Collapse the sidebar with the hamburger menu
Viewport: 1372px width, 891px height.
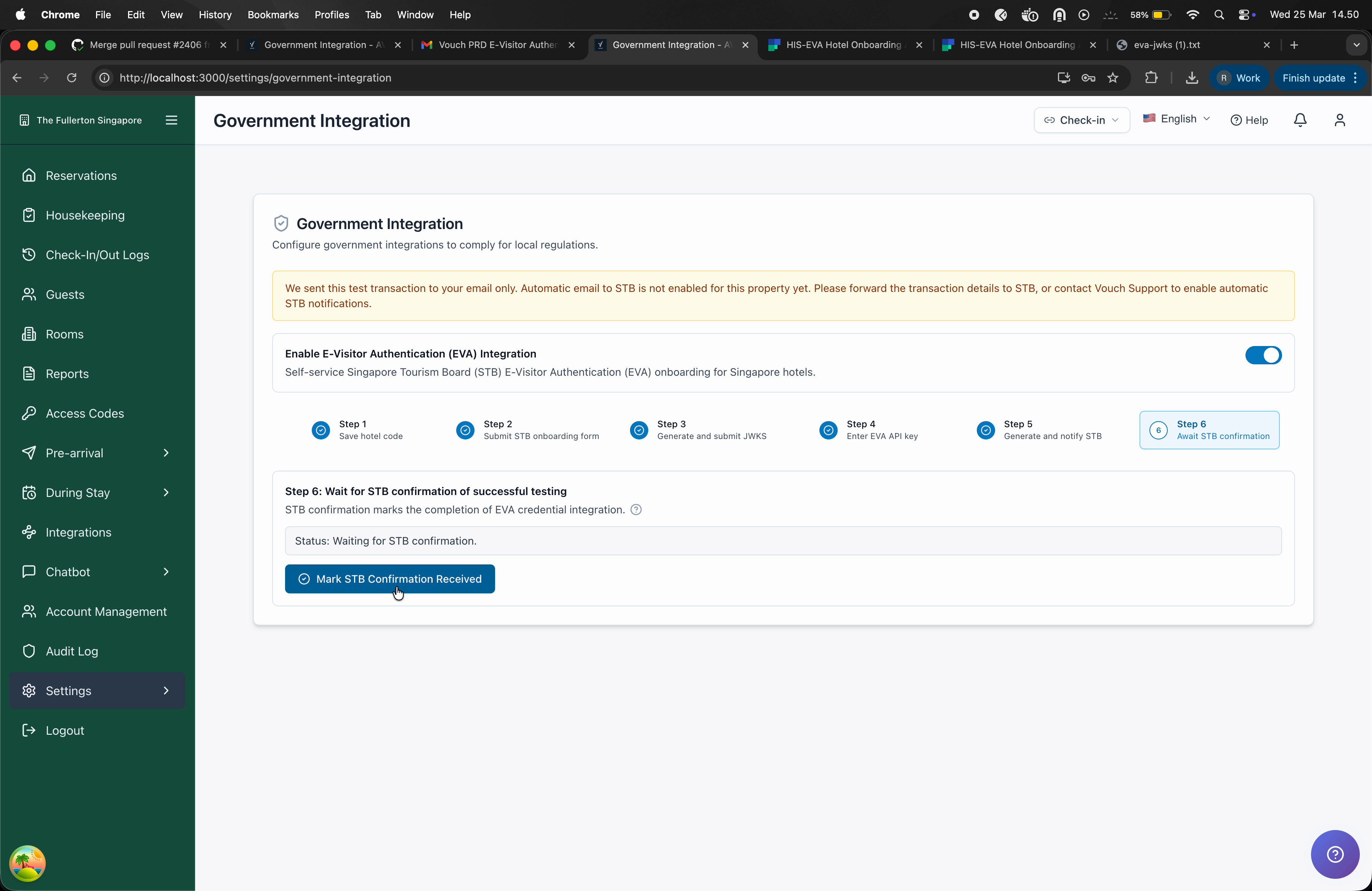pyautogui.click(x=172, y=120)
